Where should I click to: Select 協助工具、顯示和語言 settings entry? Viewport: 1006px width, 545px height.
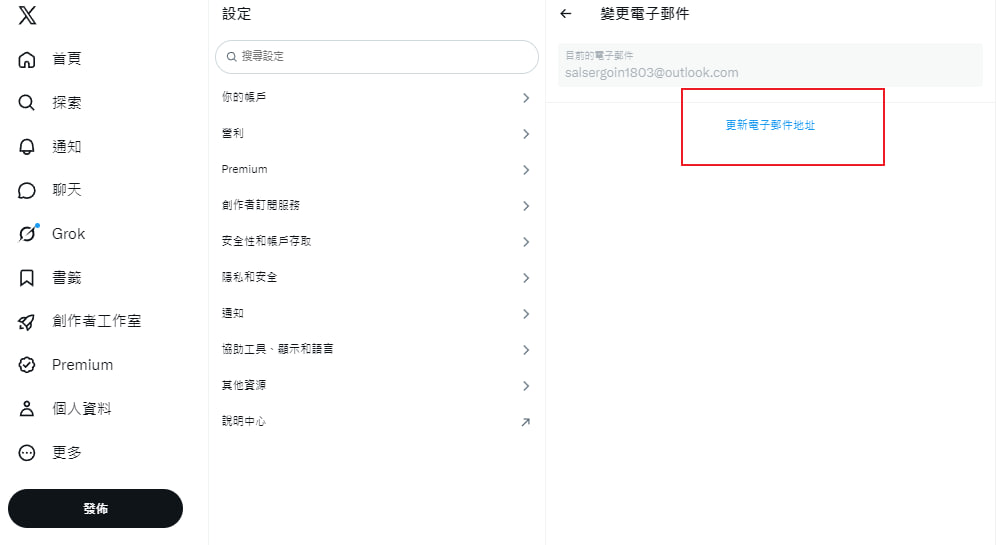377,349
